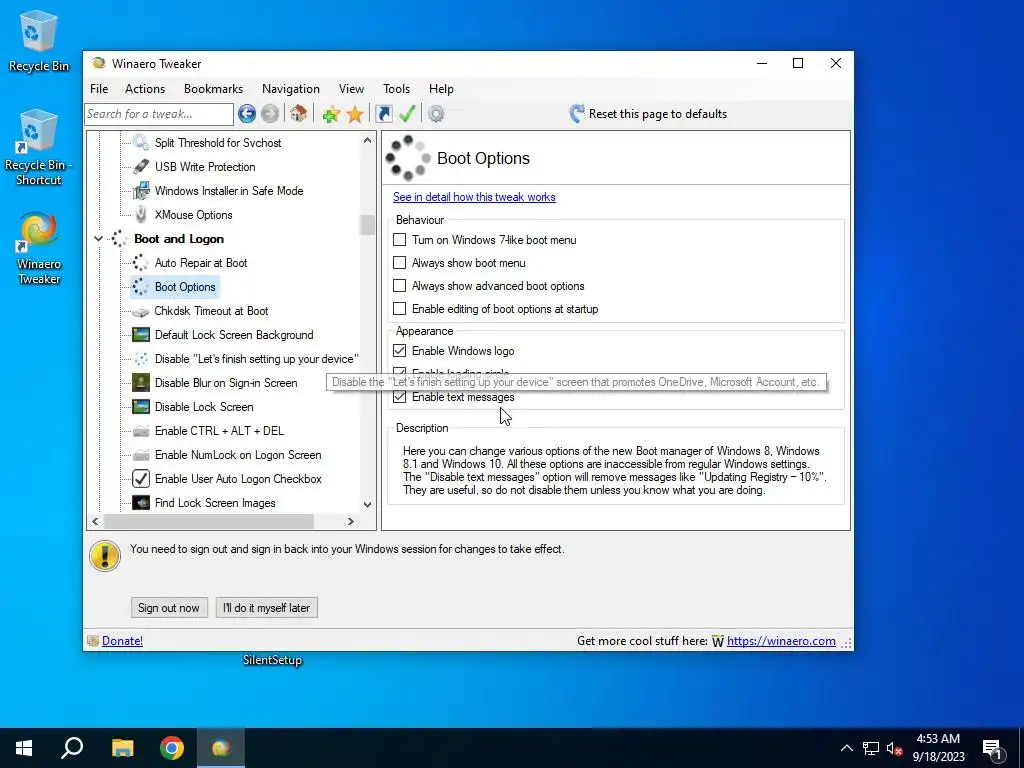Image resolution: width=1024 pixels, height=768 pixels.
Task: Click the tree's scroll down arrow
Action: [x=368, y=505]
